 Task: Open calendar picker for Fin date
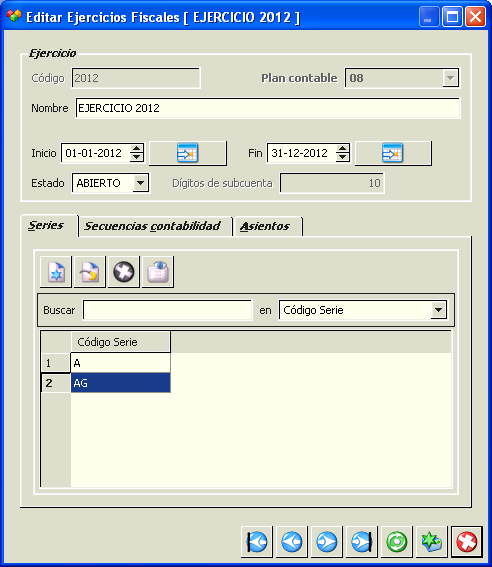click(x=393, y=153)
